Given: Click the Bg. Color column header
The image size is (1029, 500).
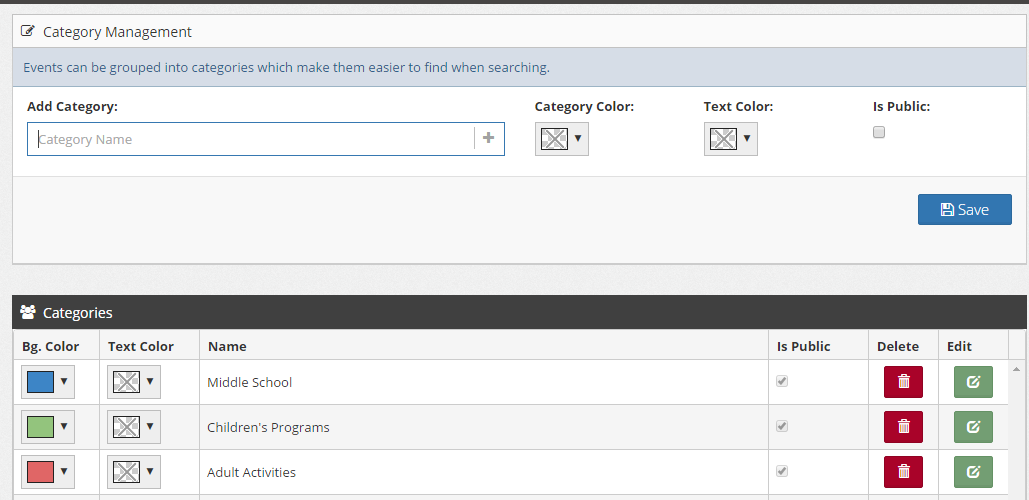Looking at the screenshot, I should point(51,346).
